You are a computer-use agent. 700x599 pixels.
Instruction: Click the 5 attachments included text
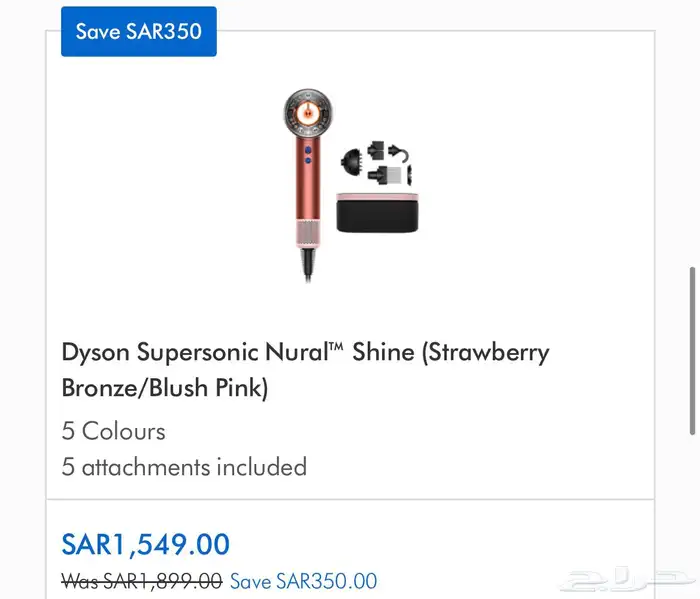coord(184,467)
